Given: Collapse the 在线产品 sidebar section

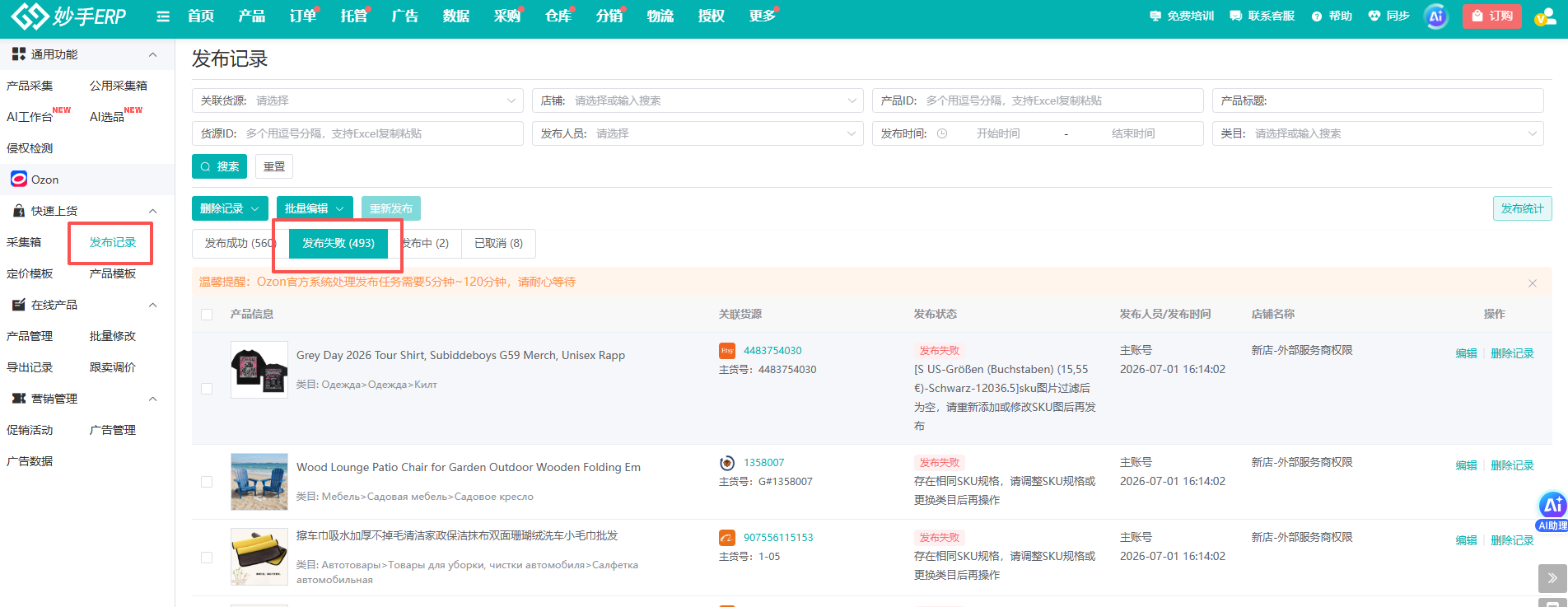Looking at the screenshot, I should 152,305.
